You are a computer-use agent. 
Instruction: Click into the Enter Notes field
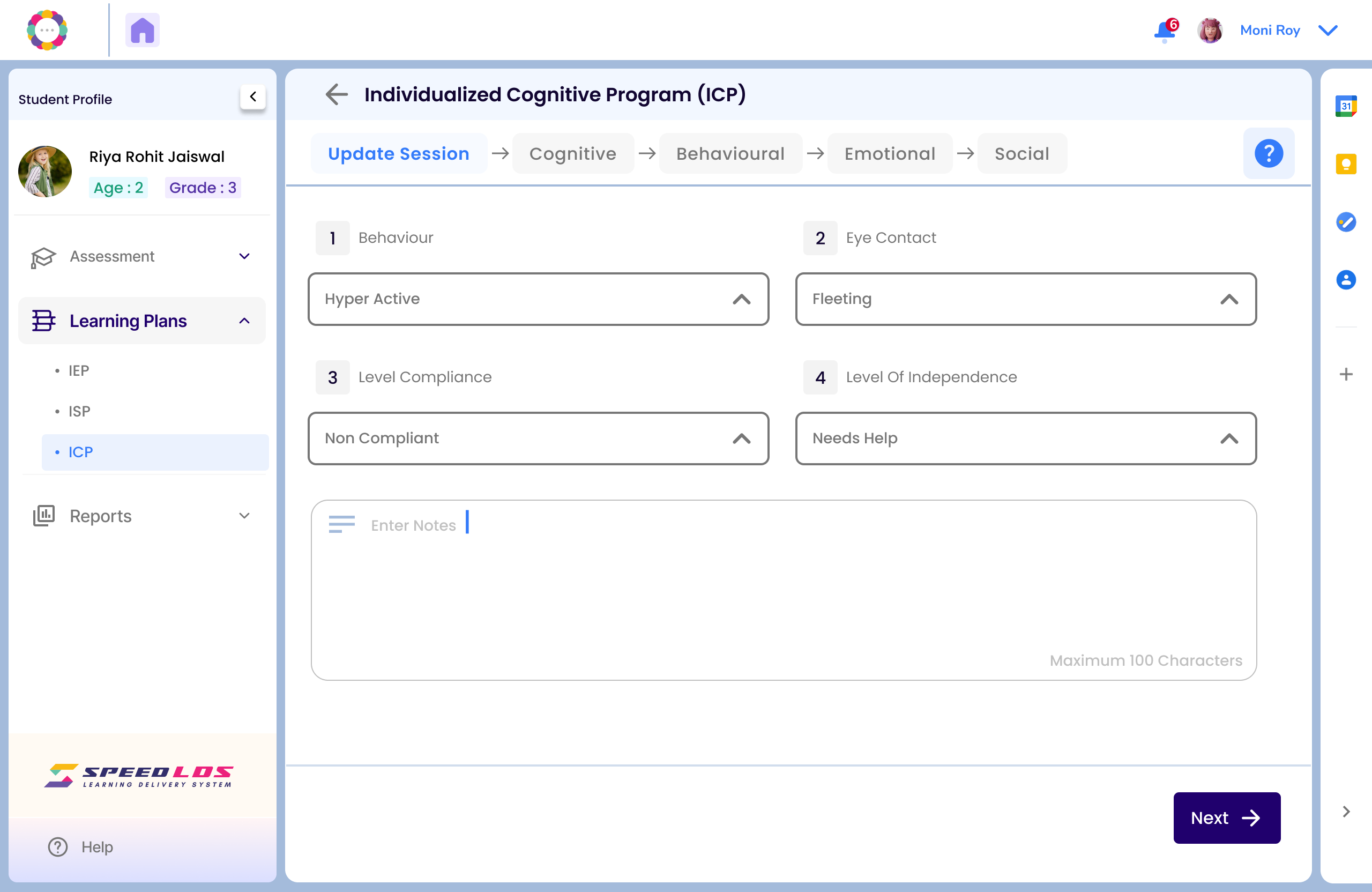(783, 582)
